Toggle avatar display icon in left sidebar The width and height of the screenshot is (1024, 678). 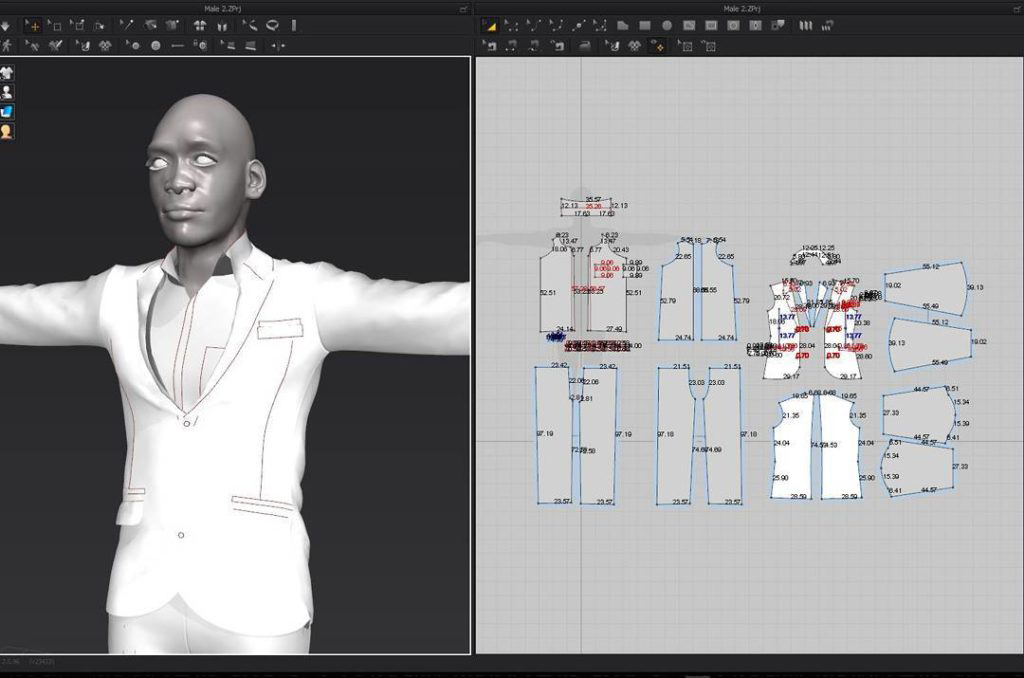(7, 92)
